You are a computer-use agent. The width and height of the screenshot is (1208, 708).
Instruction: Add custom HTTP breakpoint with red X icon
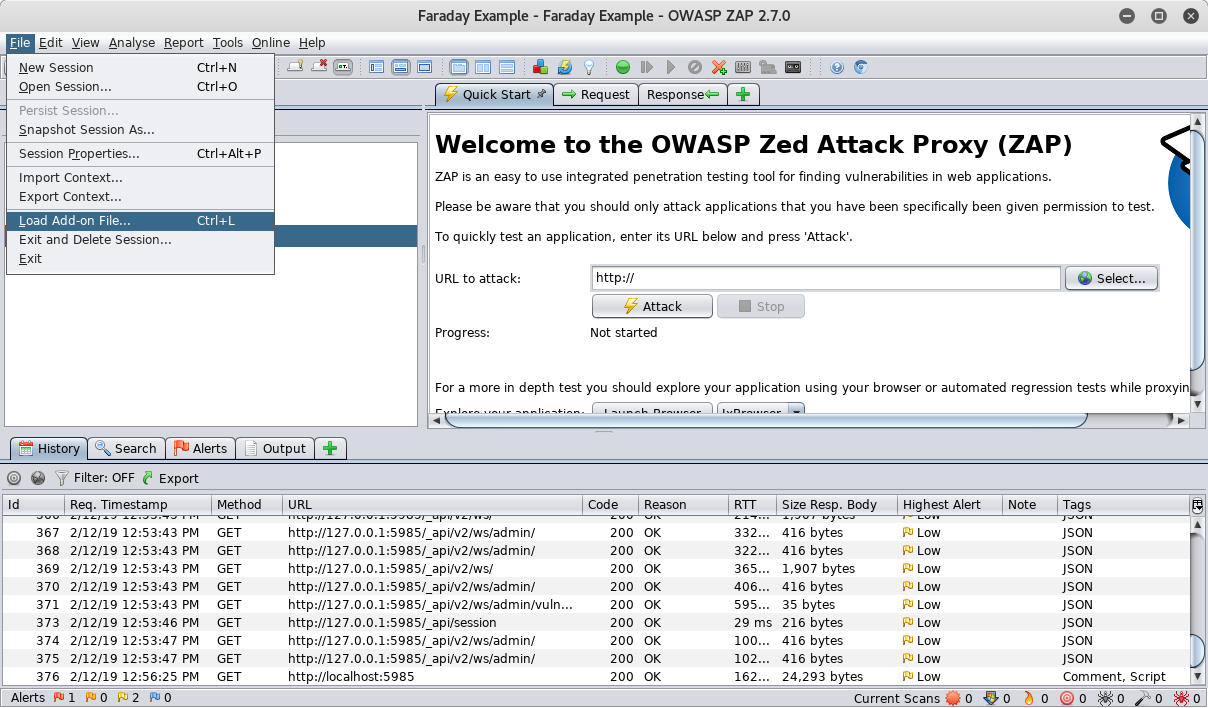coord(719,67)
